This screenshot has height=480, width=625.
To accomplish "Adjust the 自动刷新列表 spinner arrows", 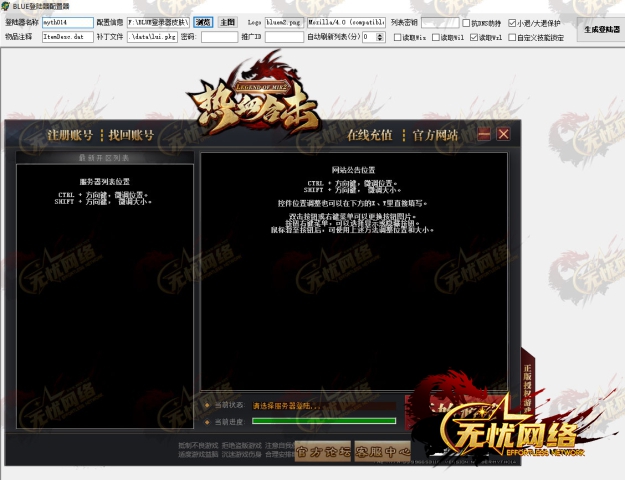I will 380,37.
